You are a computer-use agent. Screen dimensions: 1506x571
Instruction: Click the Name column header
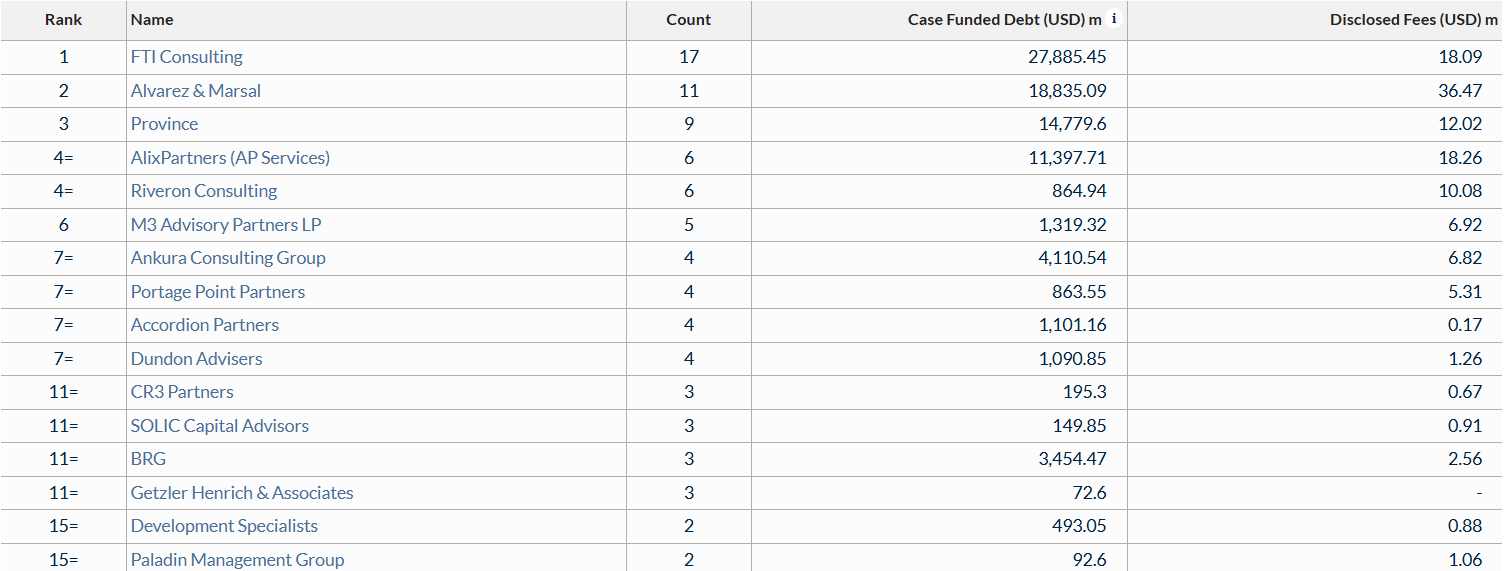pos(152,20)
